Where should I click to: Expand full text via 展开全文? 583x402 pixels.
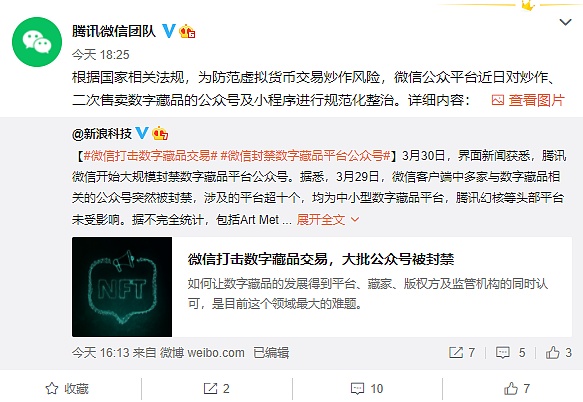pos(328,219)
